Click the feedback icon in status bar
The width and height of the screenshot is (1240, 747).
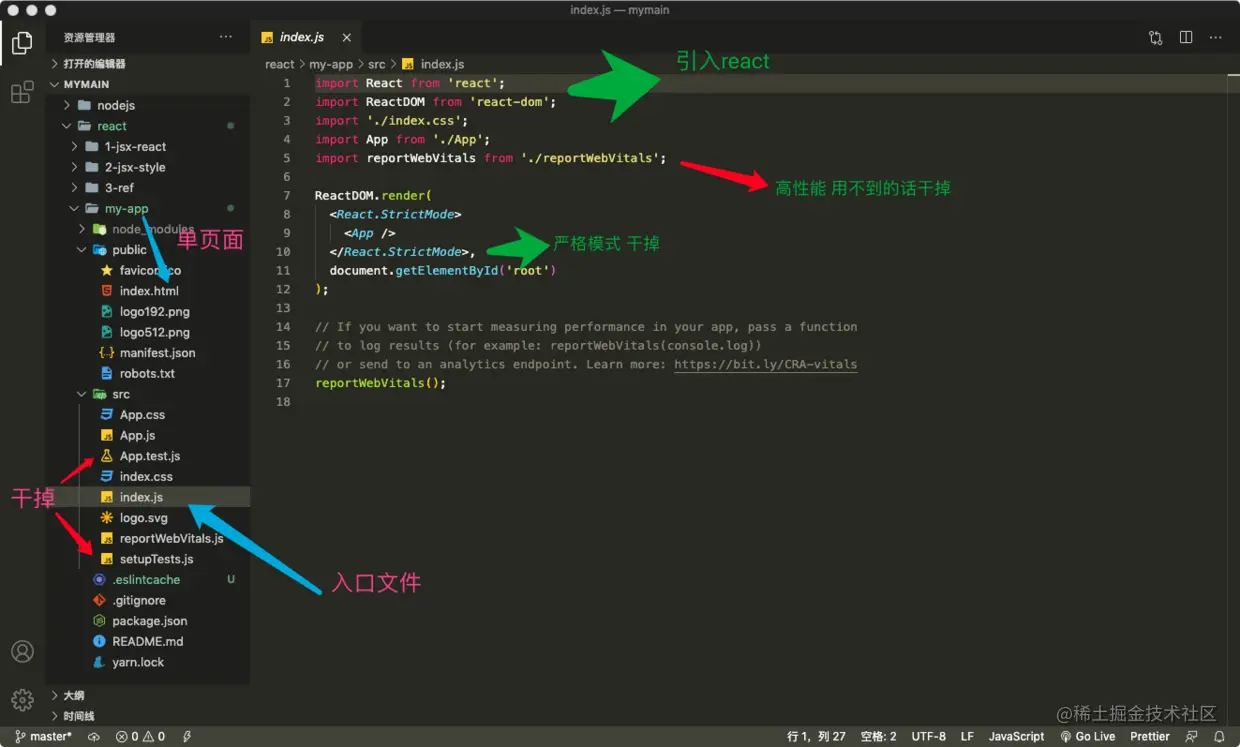click(1191, 736)
